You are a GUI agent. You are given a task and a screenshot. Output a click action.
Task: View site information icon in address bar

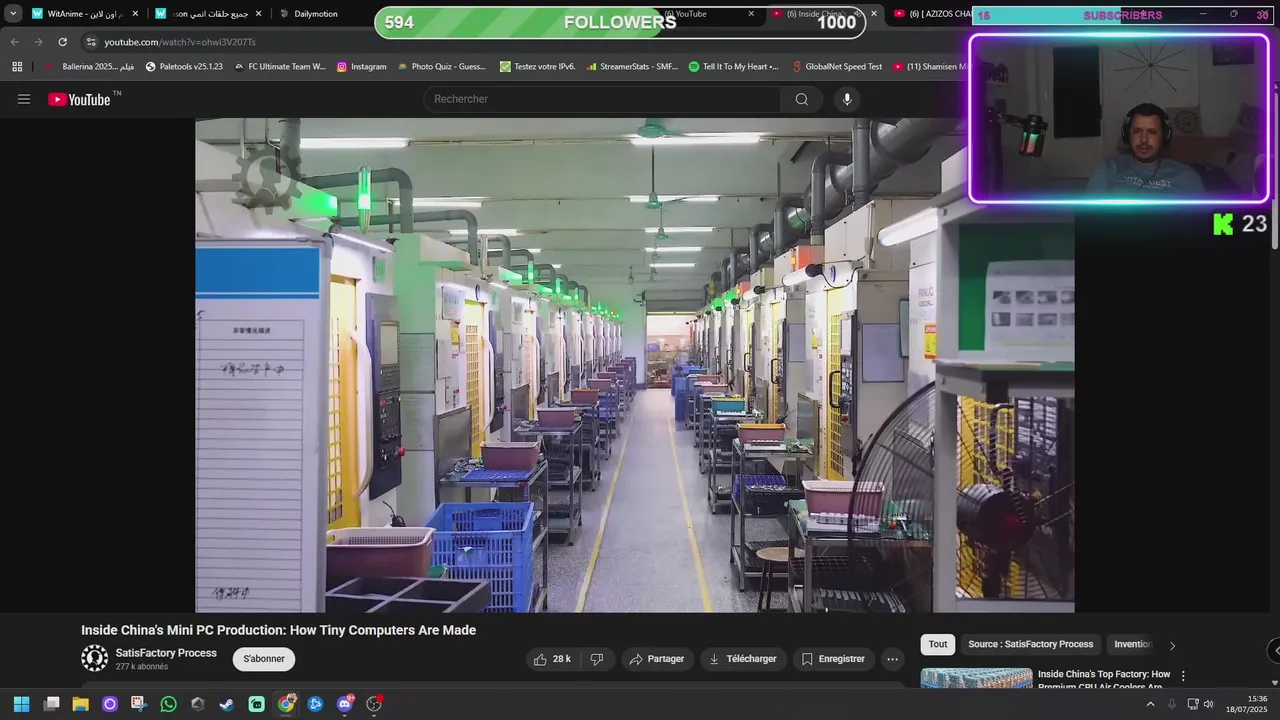91,42
